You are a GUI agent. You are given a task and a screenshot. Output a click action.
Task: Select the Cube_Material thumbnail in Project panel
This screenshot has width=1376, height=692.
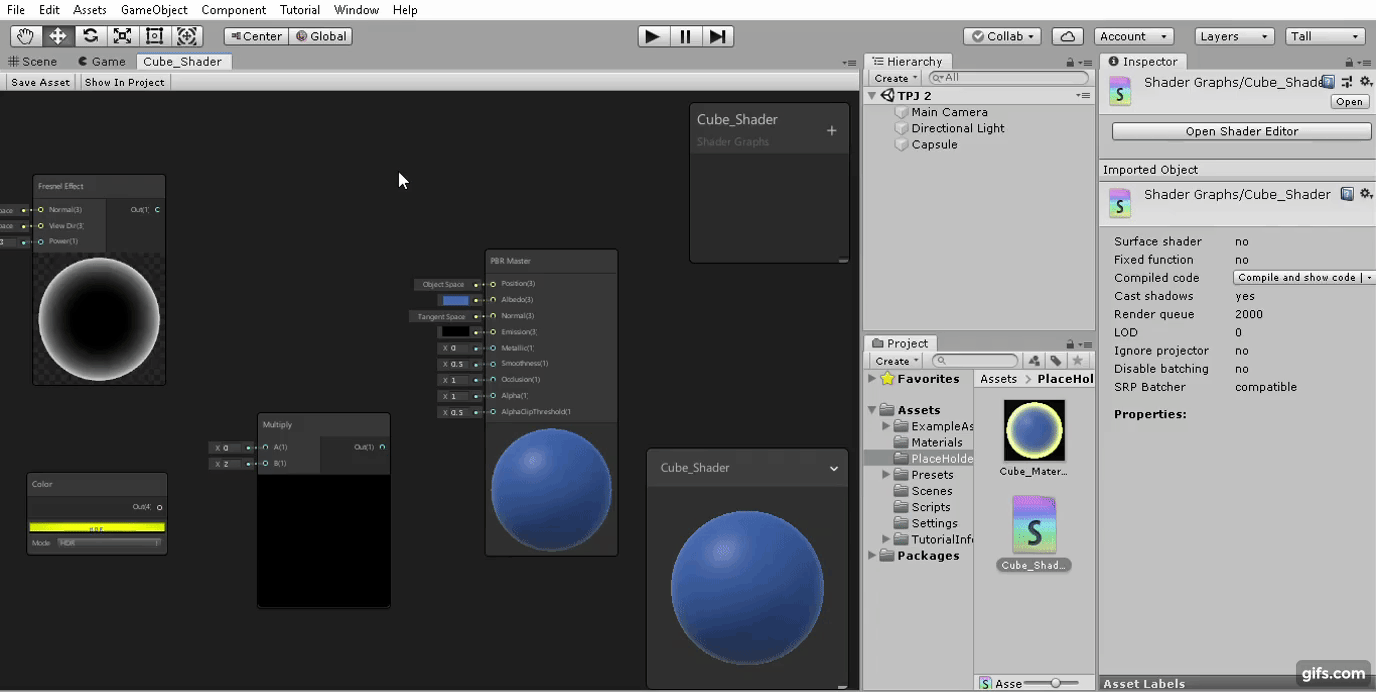(x=1033, y=430)
